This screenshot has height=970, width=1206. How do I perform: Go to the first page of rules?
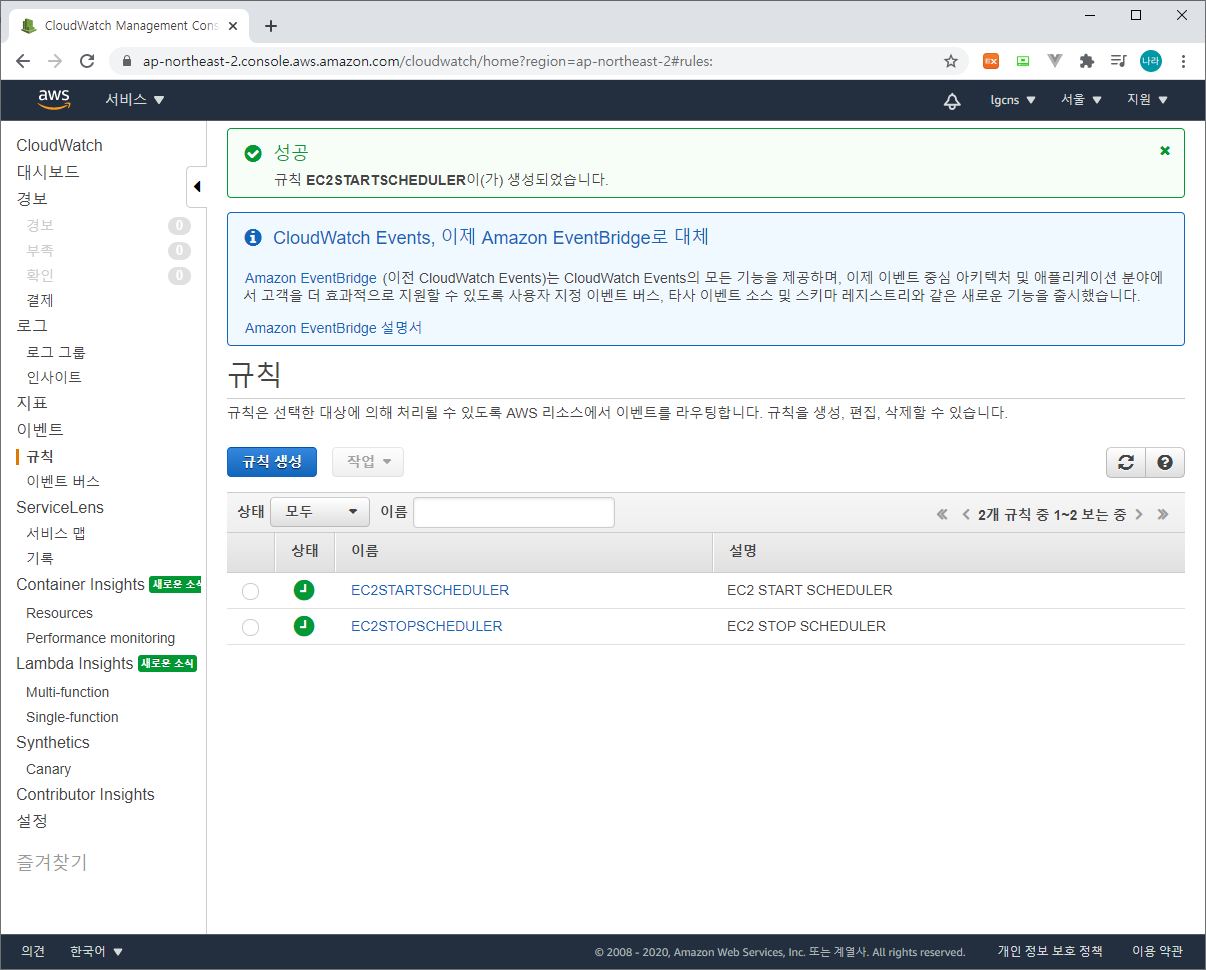[x=942, y=514]
